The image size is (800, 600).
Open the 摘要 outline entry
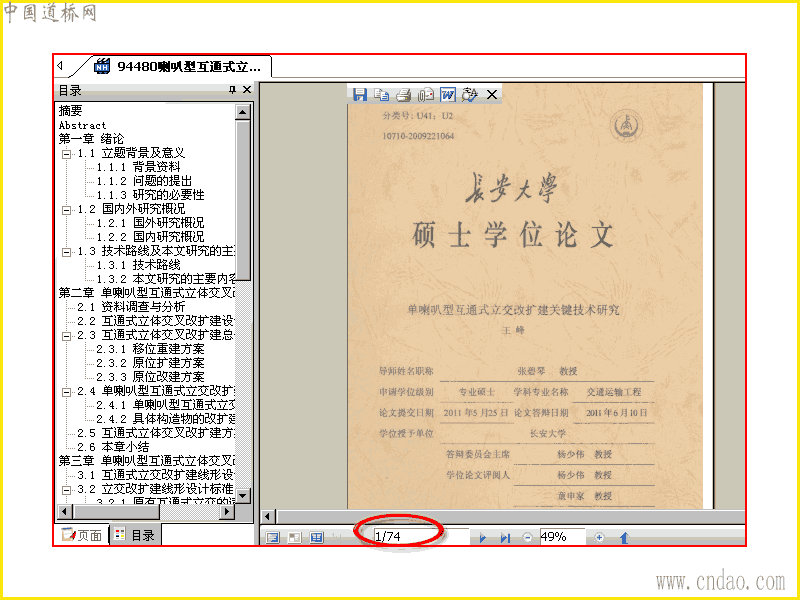(x=70, y=111)
